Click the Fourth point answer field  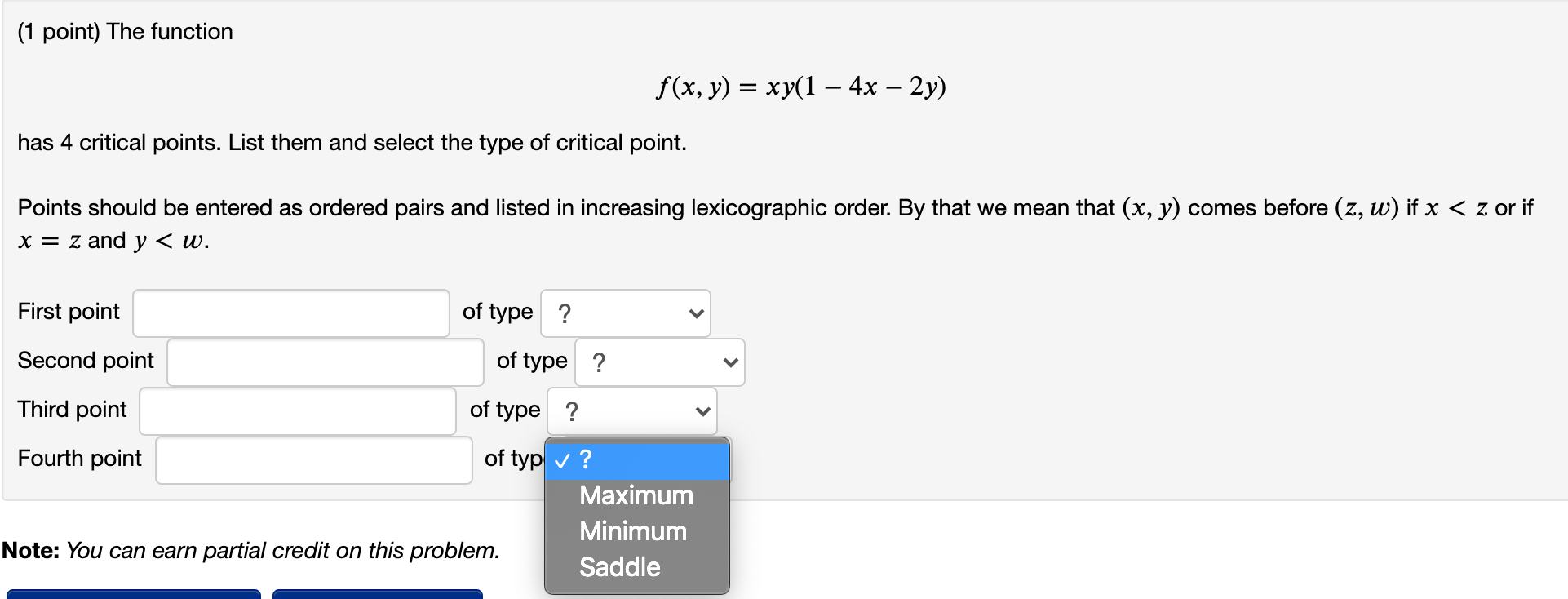pyautogui.click(x=312, y=459)
